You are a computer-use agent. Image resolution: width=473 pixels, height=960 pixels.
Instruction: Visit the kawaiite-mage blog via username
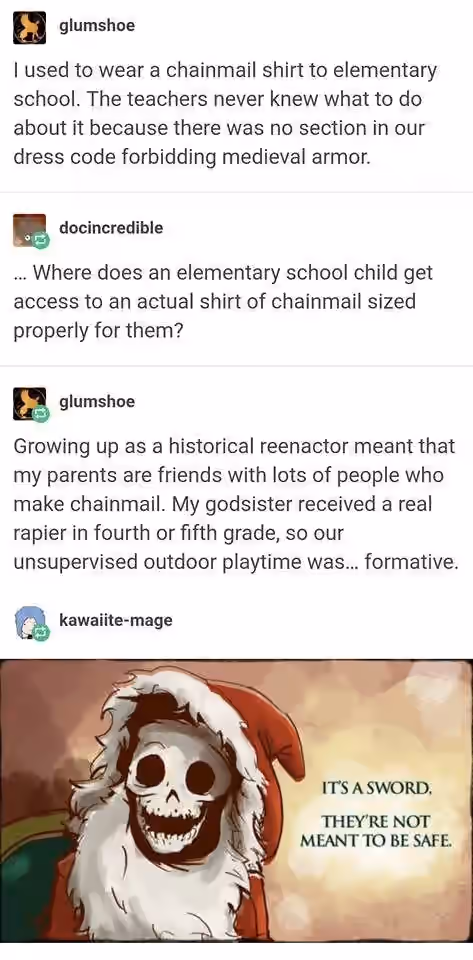tap(116, 620)
